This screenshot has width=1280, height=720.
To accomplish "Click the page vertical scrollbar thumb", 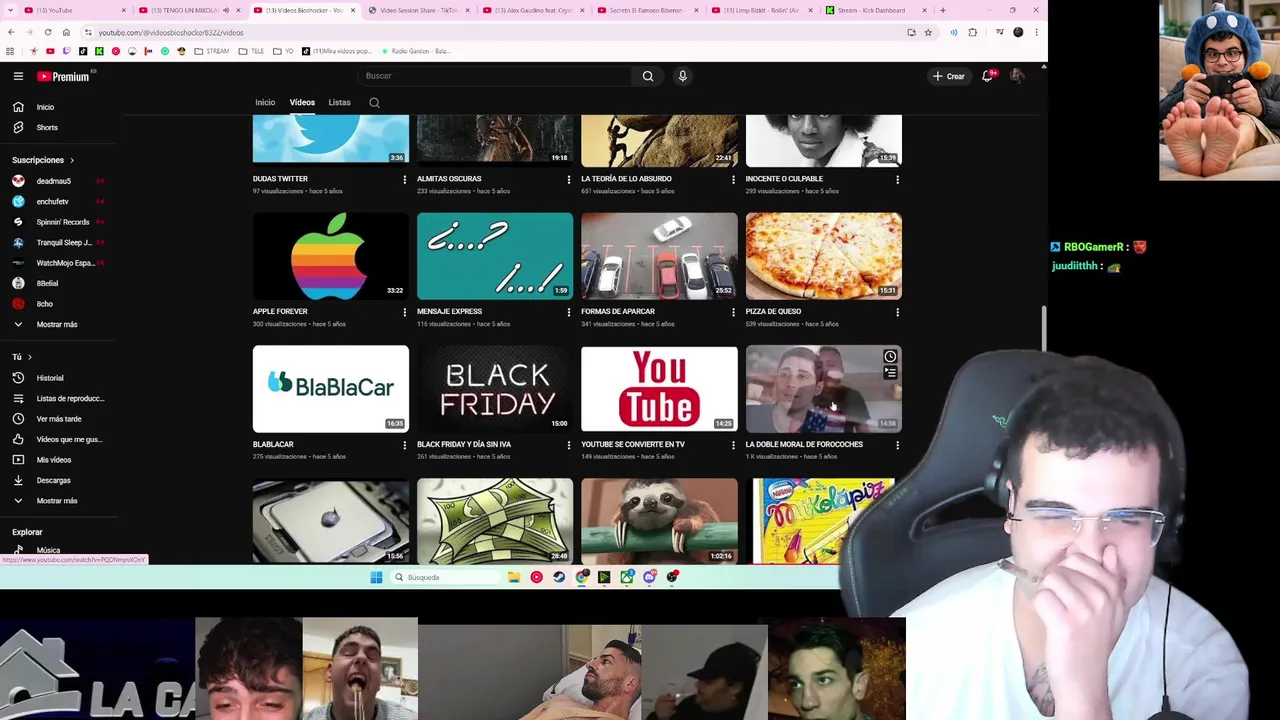I will pyautogui.click(x=1044, y=330).
